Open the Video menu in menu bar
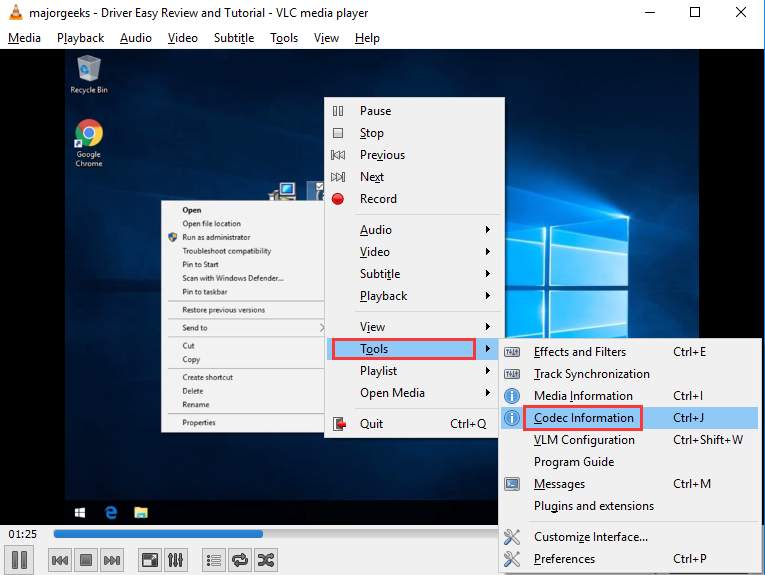 [x=182, y=38]
